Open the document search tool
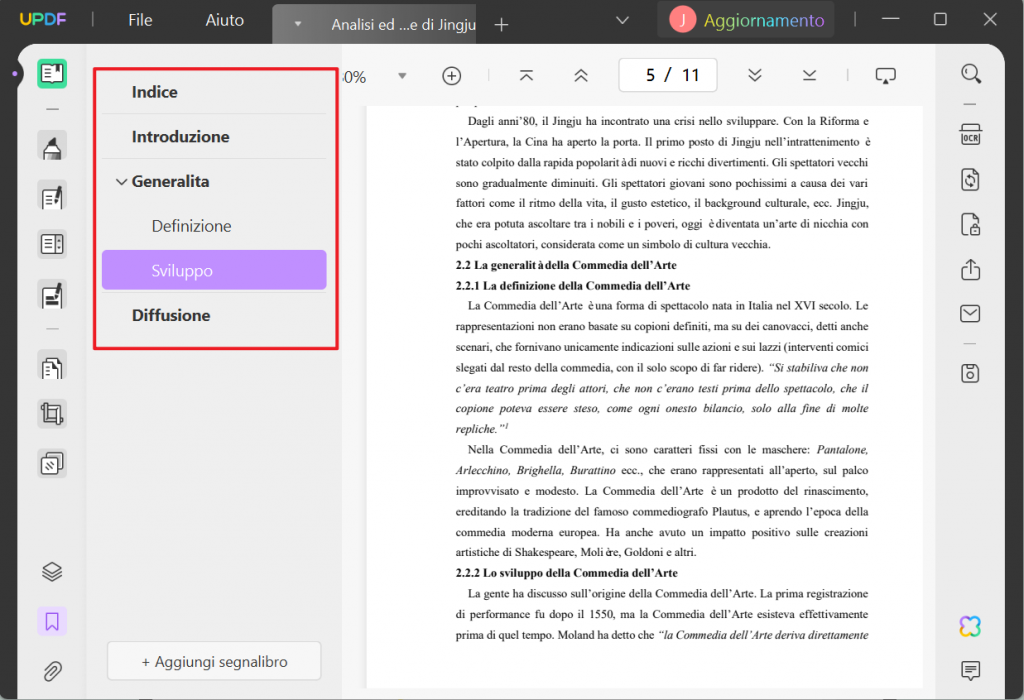The width and height of the screenshot is (1024, 700). [969, 73]
